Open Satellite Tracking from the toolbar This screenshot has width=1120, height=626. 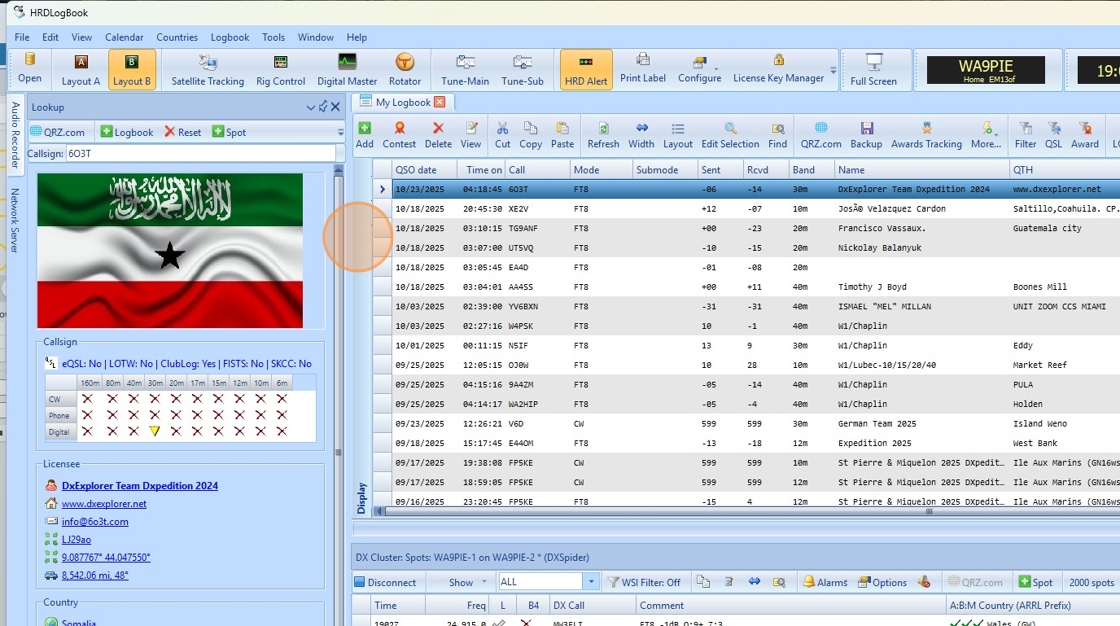[x=207, y=70]
